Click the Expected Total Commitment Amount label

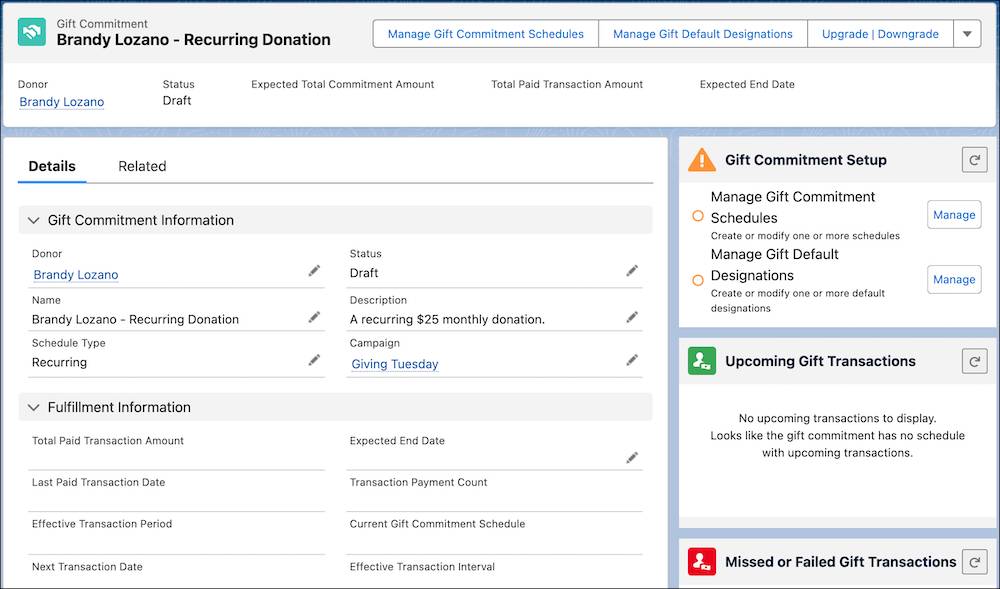tap(342, 84)
